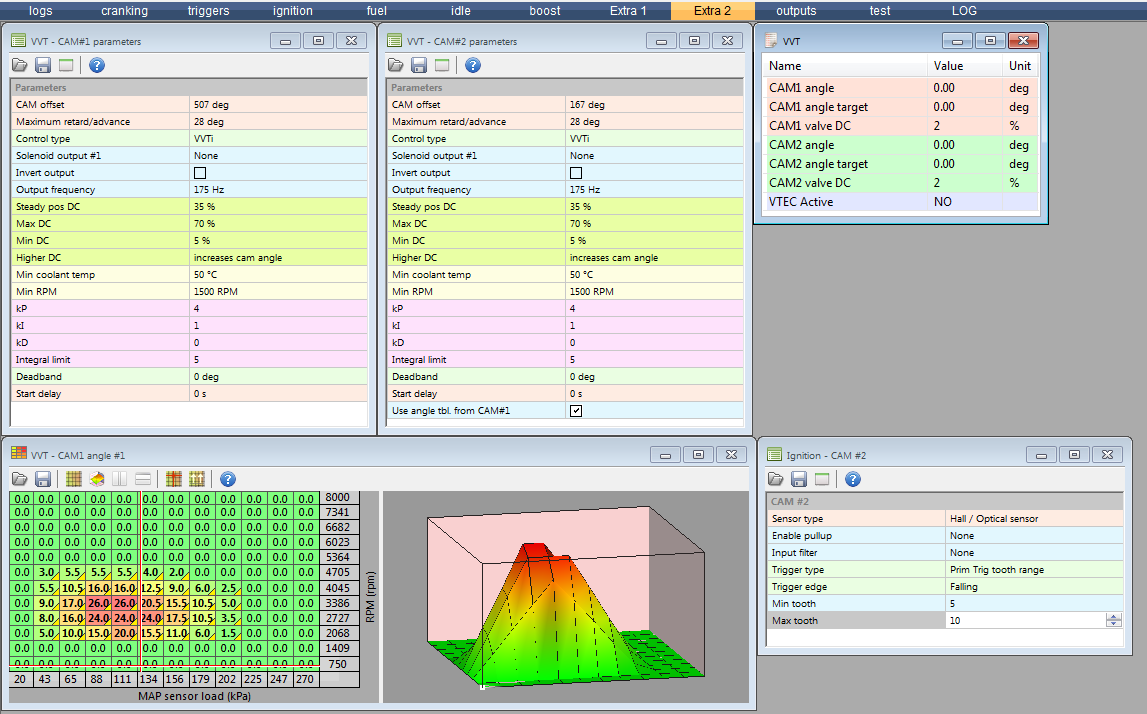Increase Max tooth value with up arrow
Screen dimensions: 1147x714
pos(1114,617)
